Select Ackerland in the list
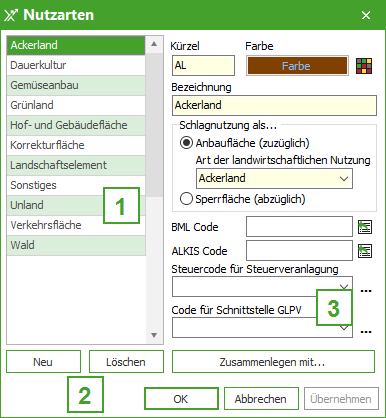386x418 pixels. 76,45
